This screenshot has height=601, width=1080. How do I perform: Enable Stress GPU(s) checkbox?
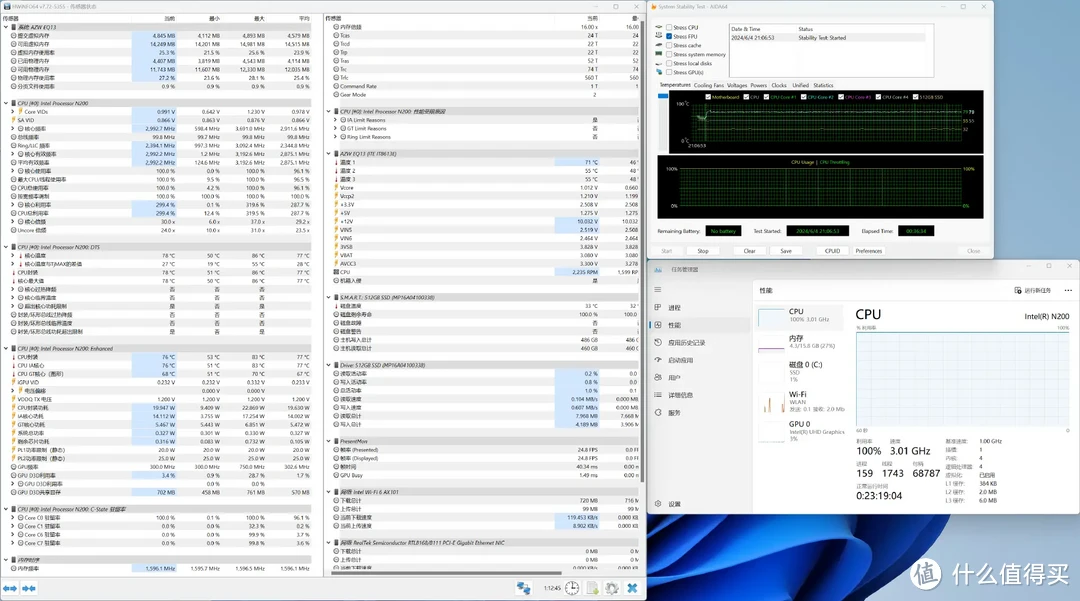[669, 72]
